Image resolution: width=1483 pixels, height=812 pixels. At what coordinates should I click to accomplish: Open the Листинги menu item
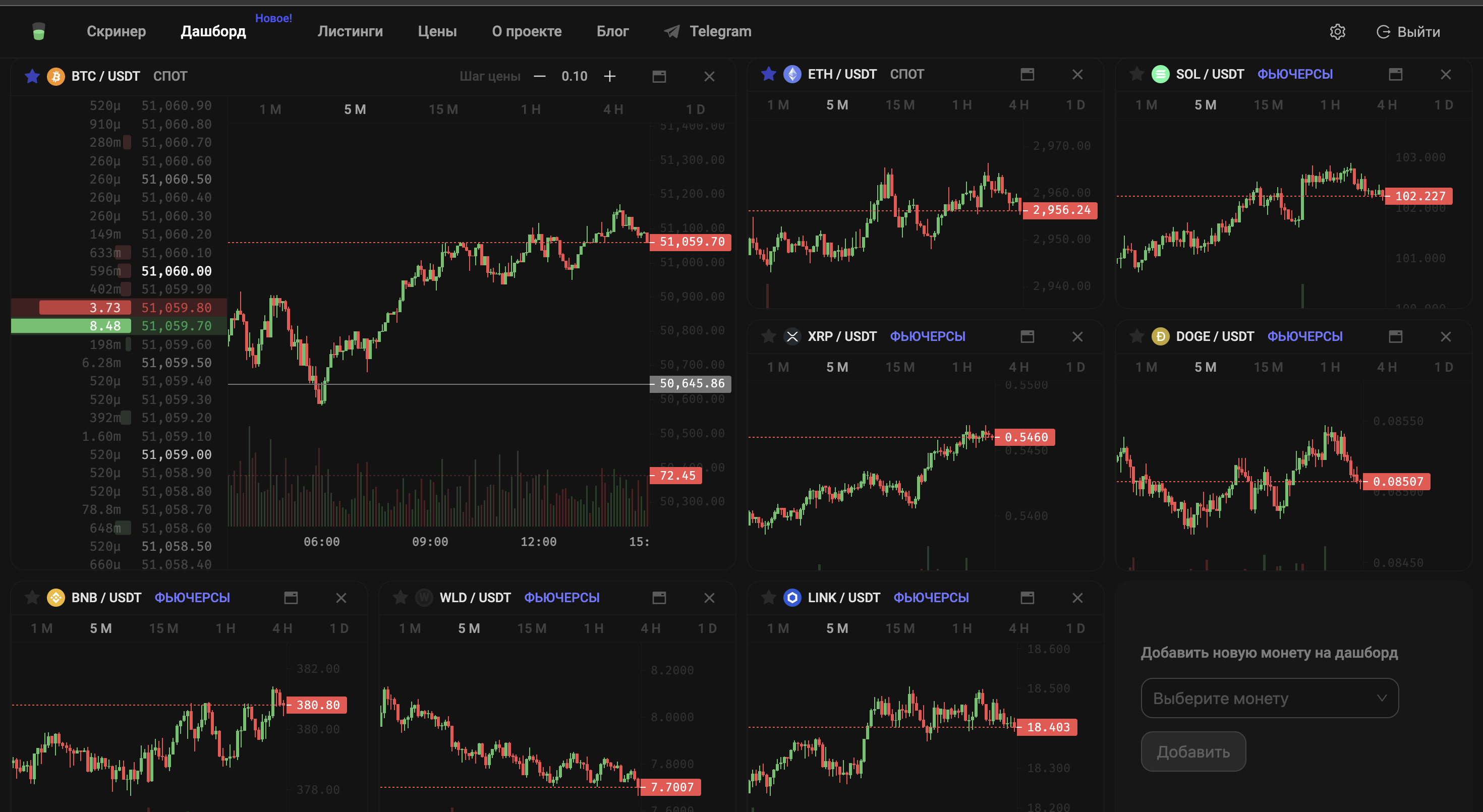pos(350,31)
